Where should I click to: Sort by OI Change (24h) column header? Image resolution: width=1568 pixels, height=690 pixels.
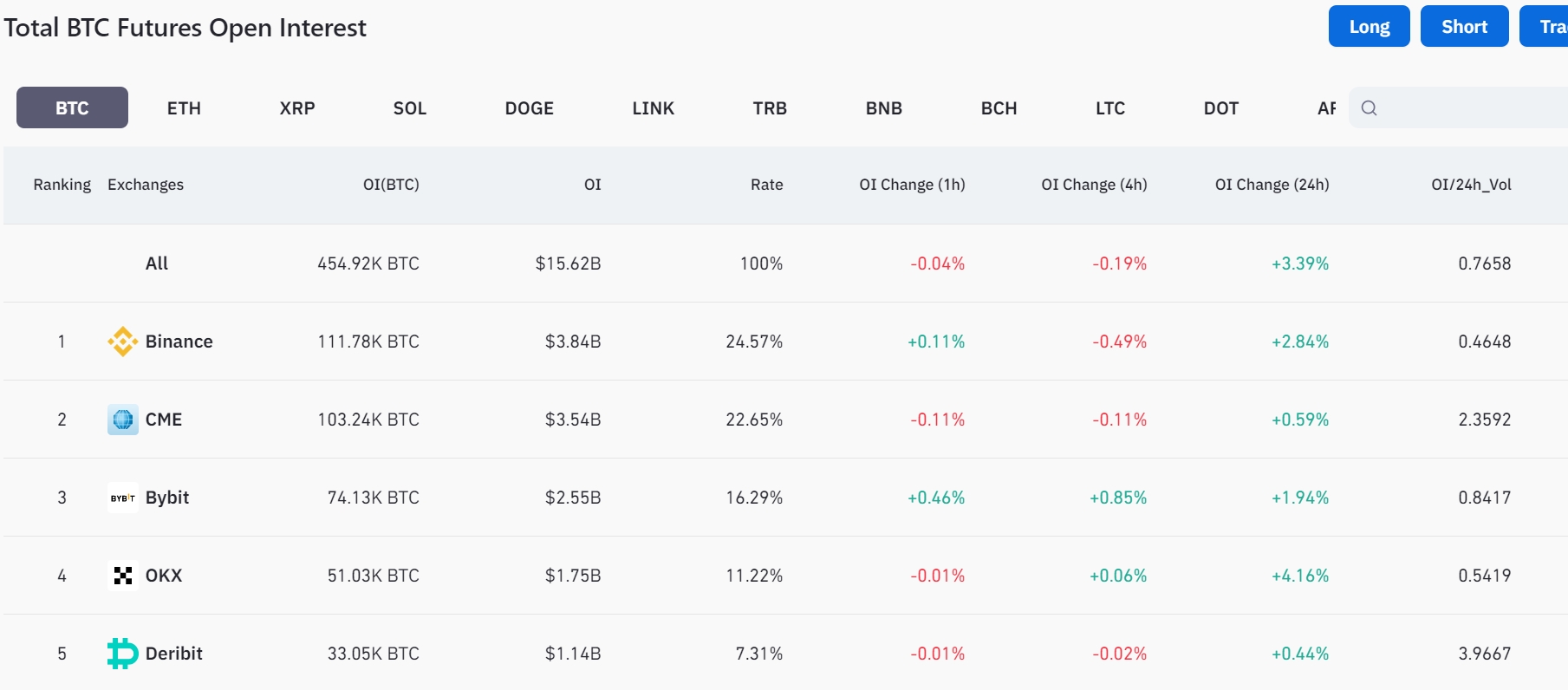point(1272,185)
